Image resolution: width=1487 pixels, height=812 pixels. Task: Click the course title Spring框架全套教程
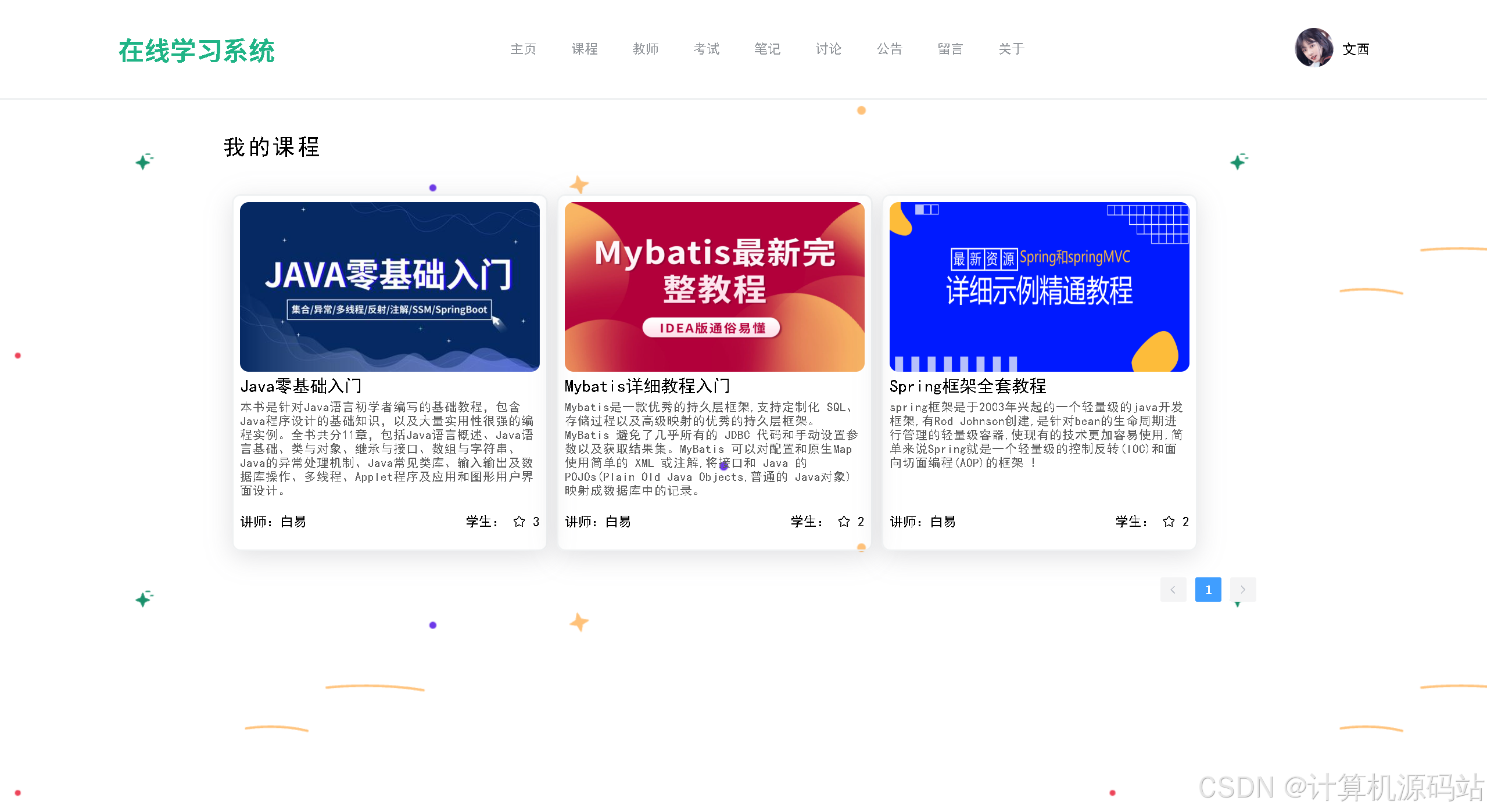(x=968, y=386)
